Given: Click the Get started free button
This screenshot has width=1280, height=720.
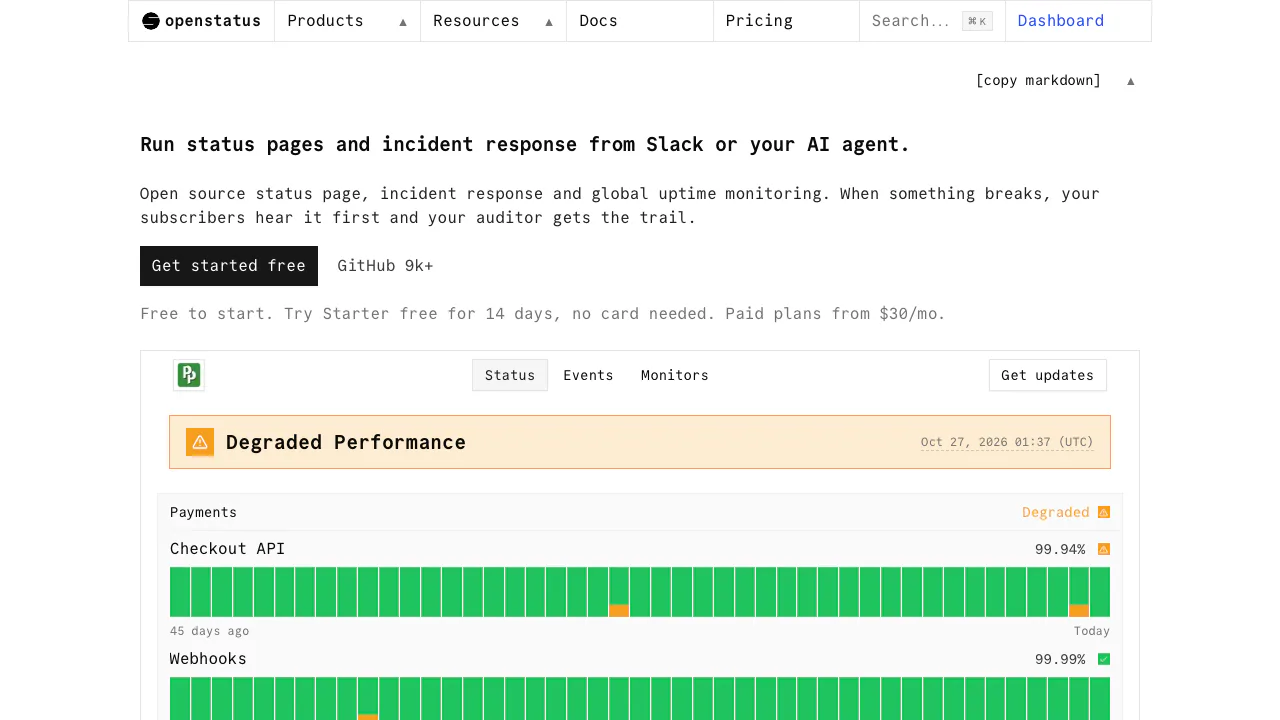Looking at the screenshot, I should point(229,266).
